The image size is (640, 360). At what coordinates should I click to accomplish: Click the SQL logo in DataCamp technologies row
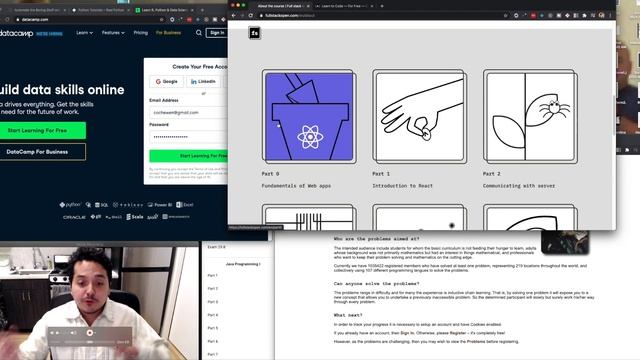(102, 205)
